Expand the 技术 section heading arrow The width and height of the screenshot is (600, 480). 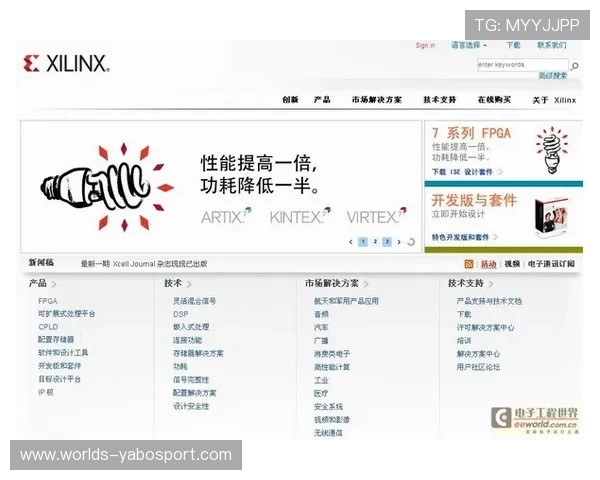point(189,284)
